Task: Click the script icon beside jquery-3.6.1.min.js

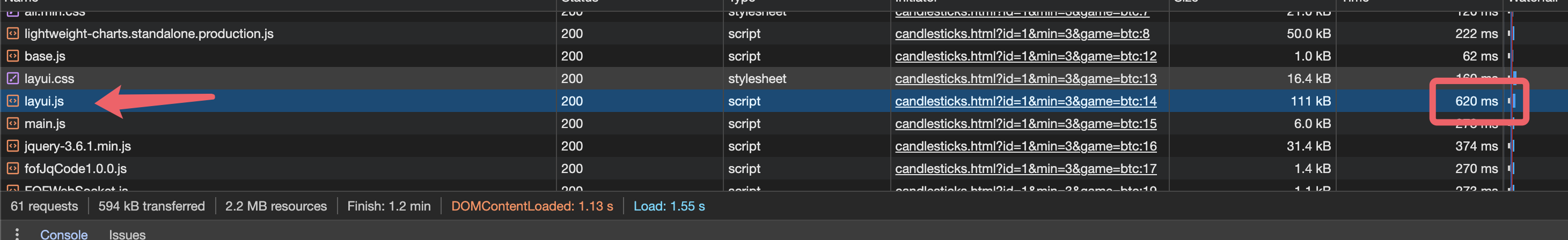Action: tap(13, 146)
